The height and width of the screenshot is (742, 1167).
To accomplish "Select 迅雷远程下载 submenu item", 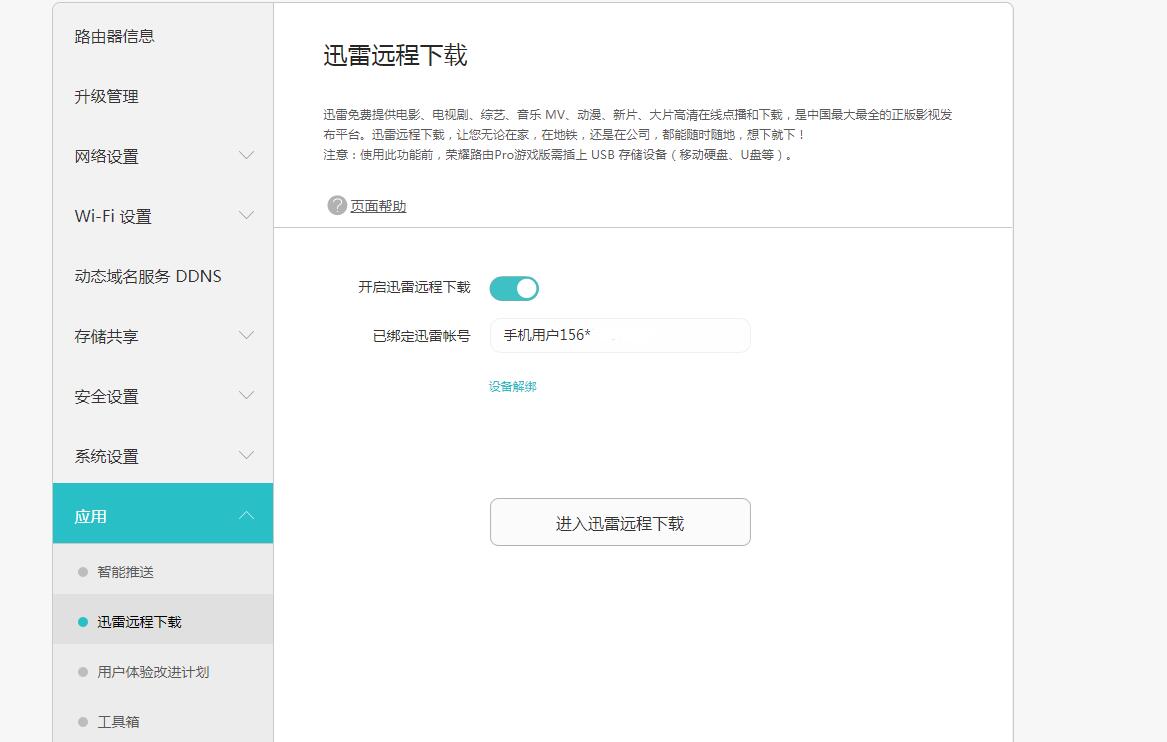I will pos(163,621).
